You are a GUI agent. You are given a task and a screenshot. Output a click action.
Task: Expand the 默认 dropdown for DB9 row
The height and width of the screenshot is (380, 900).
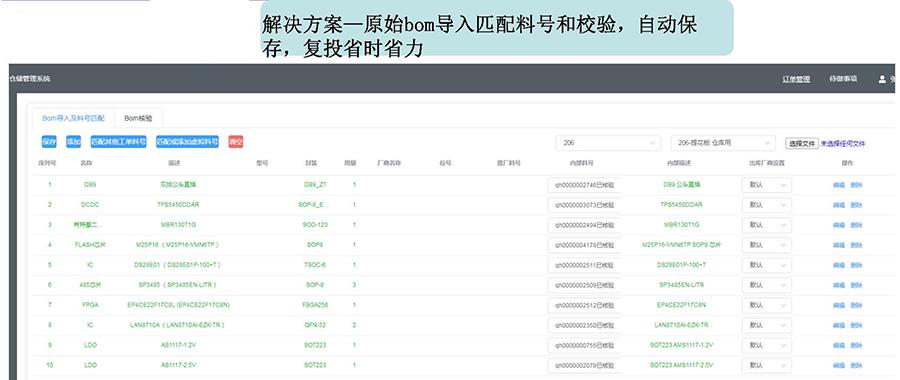point(767,185)
